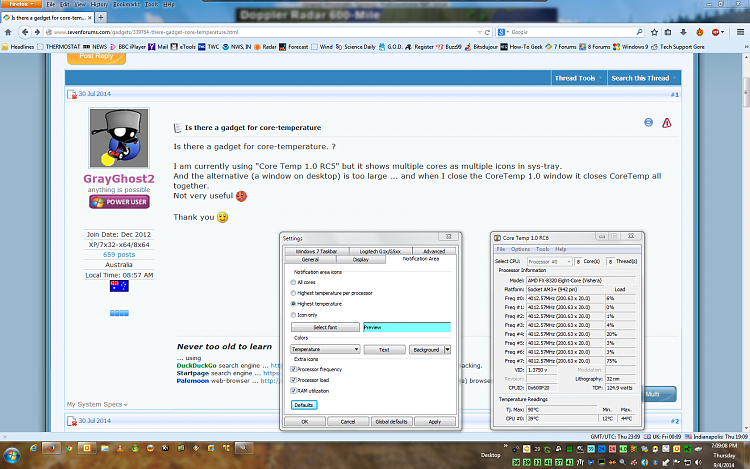Switch to the Logitech G1x/G5xx tab
The image size is (750, 469).
pyautogui.click(x=380, y=251)
